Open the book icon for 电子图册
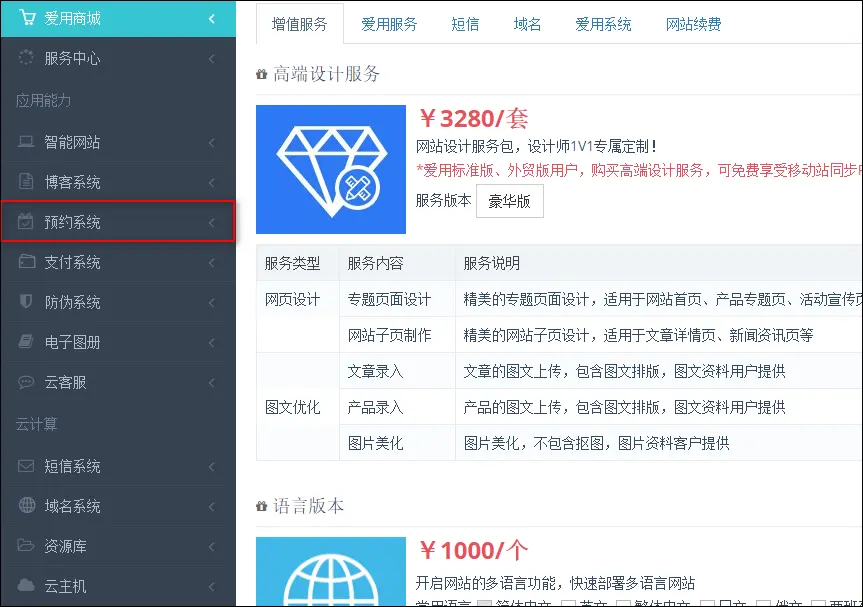 point(26,342)
